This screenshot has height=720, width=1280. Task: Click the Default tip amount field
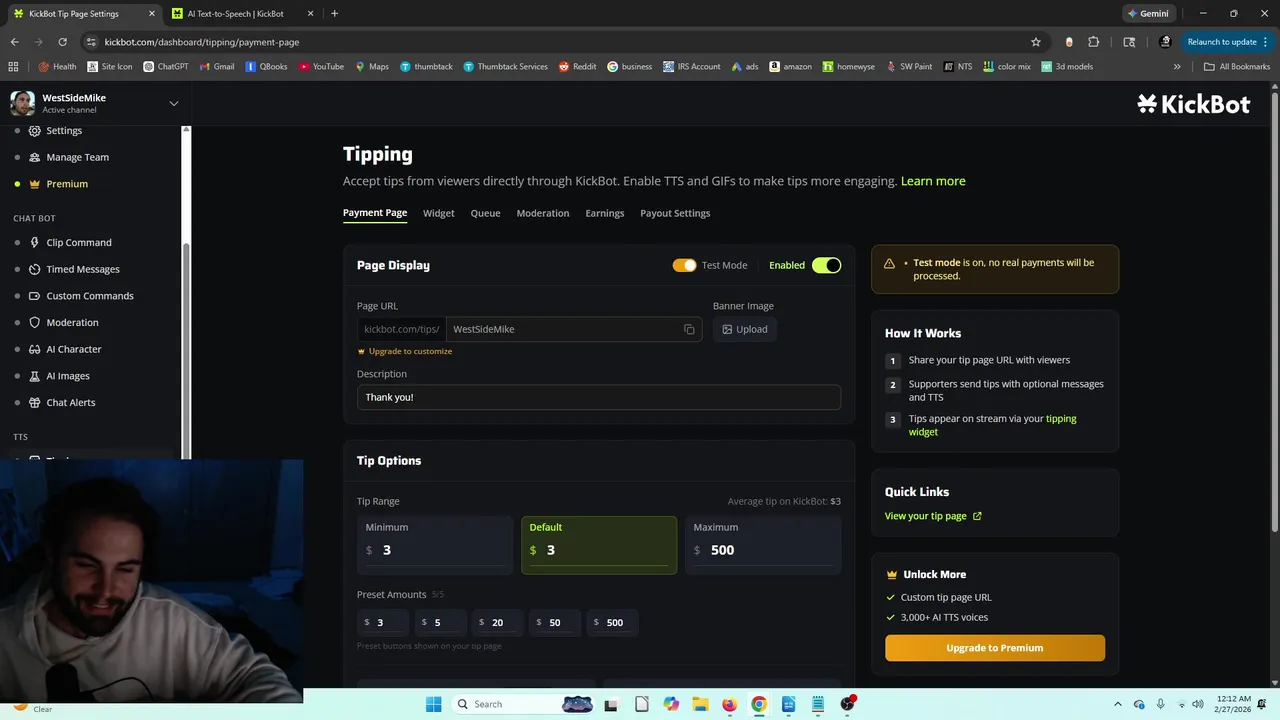pos(599,545)
